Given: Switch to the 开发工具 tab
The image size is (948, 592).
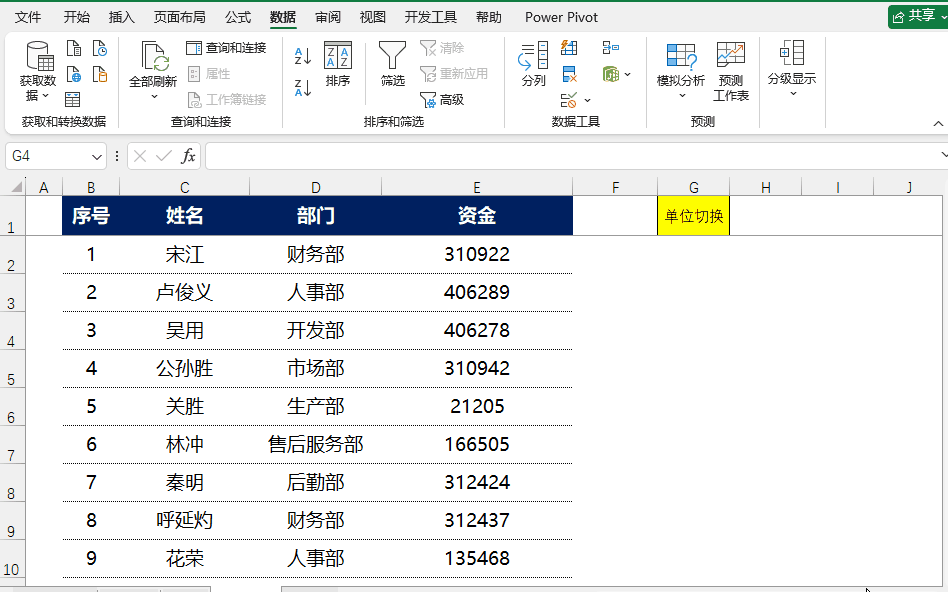Looking at the screenshot, I should pos(430,17).
